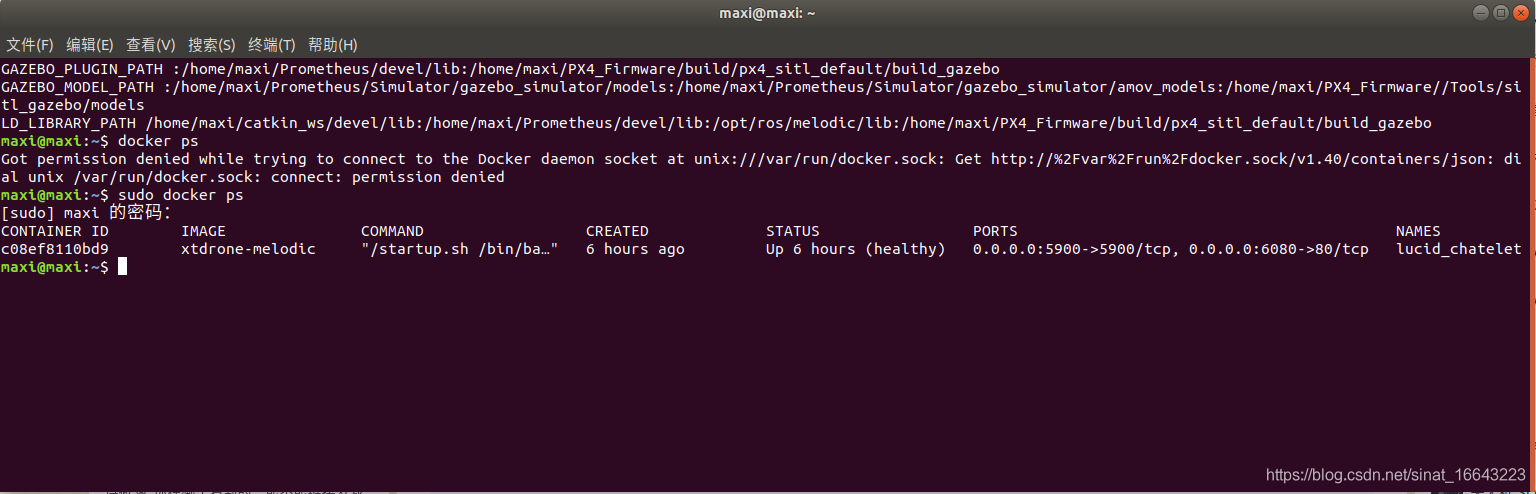
Task: Click status text Up 6 hours (healthy)
Action: [855, 249]
